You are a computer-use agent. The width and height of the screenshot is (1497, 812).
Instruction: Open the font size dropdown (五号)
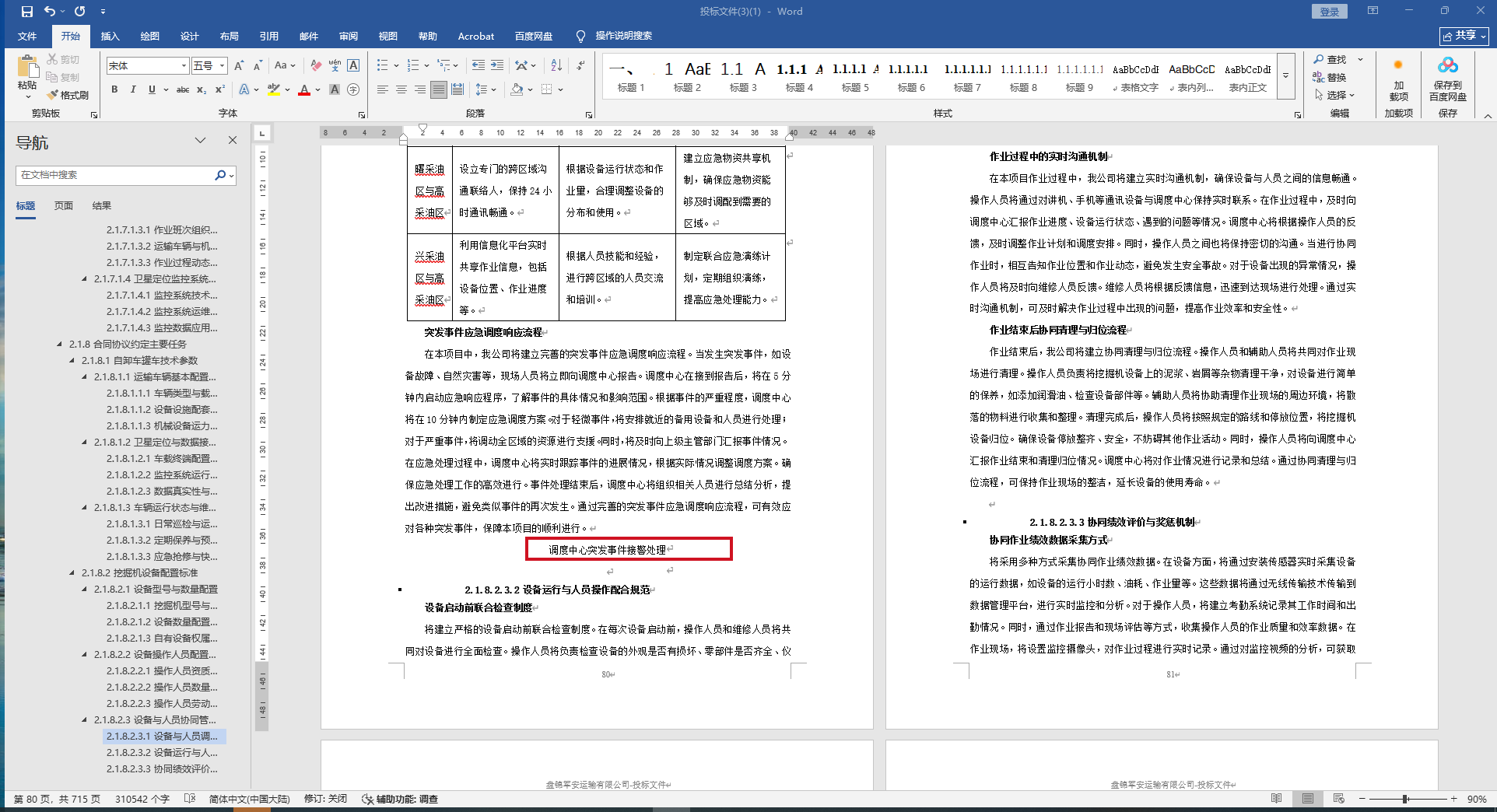[222, 66]
